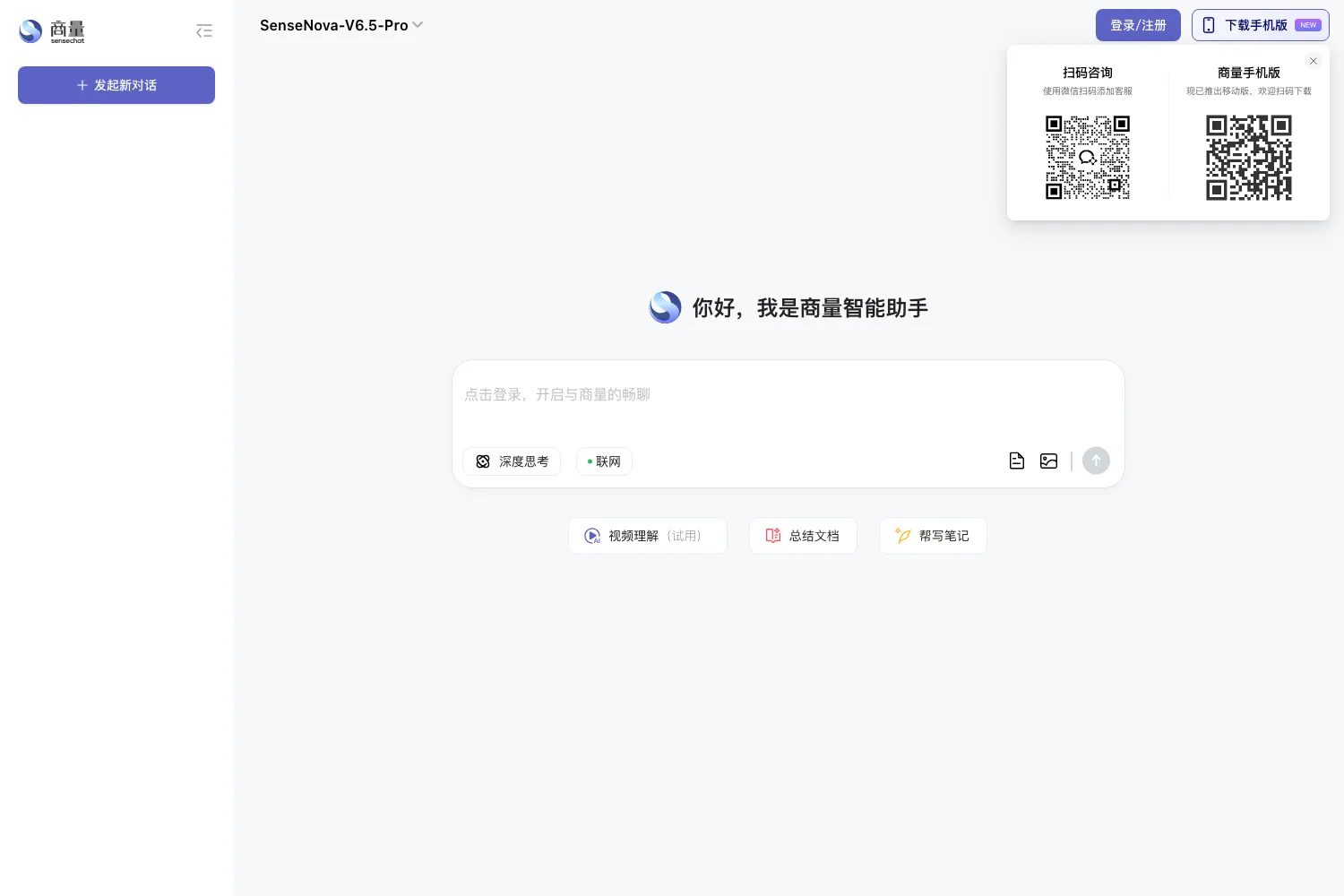
Task: Open the 帮写笔记 note writing shortcut
Action: tap(933, 536)
